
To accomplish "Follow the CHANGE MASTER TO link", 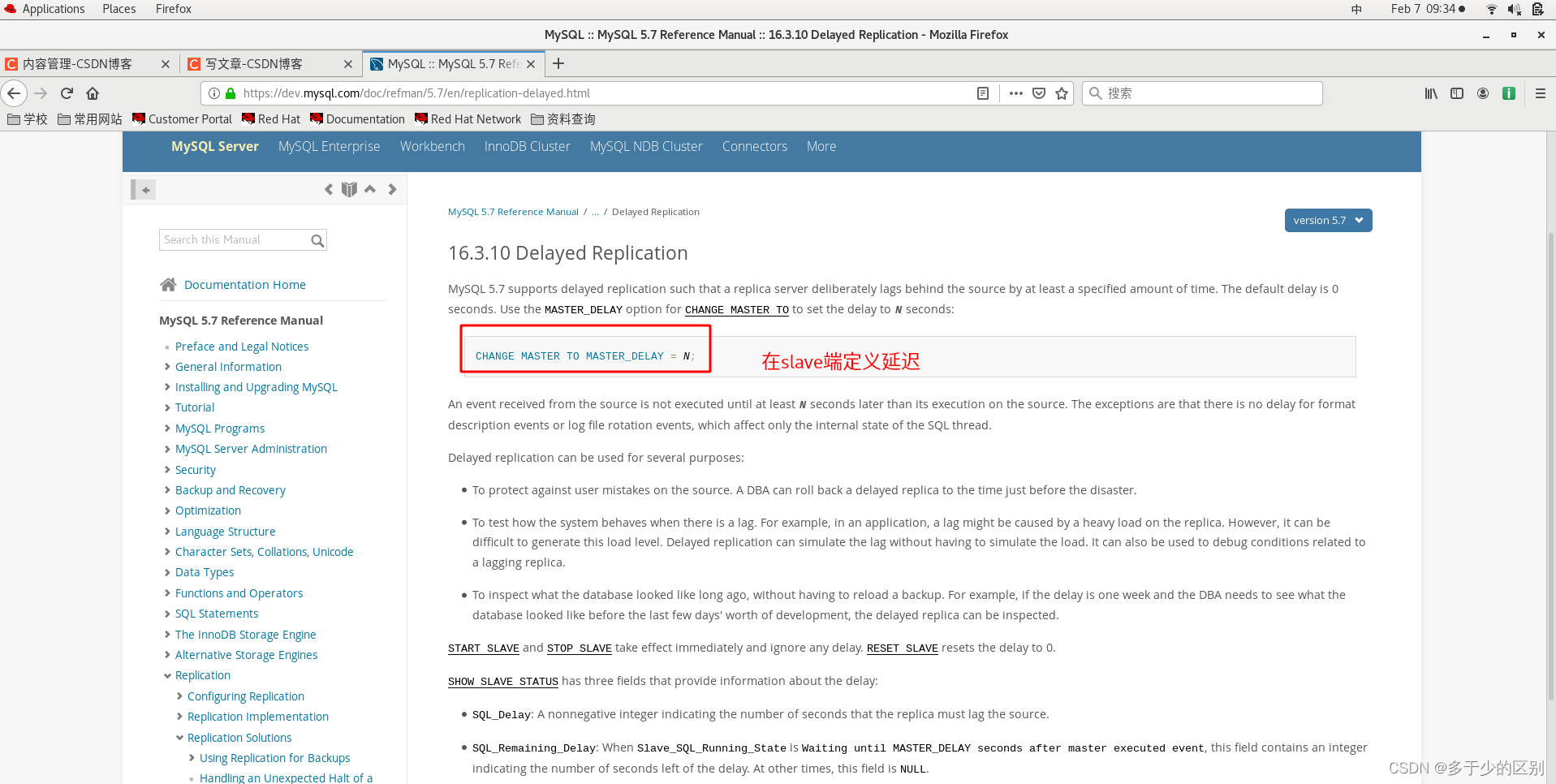I will pos(737,310).
